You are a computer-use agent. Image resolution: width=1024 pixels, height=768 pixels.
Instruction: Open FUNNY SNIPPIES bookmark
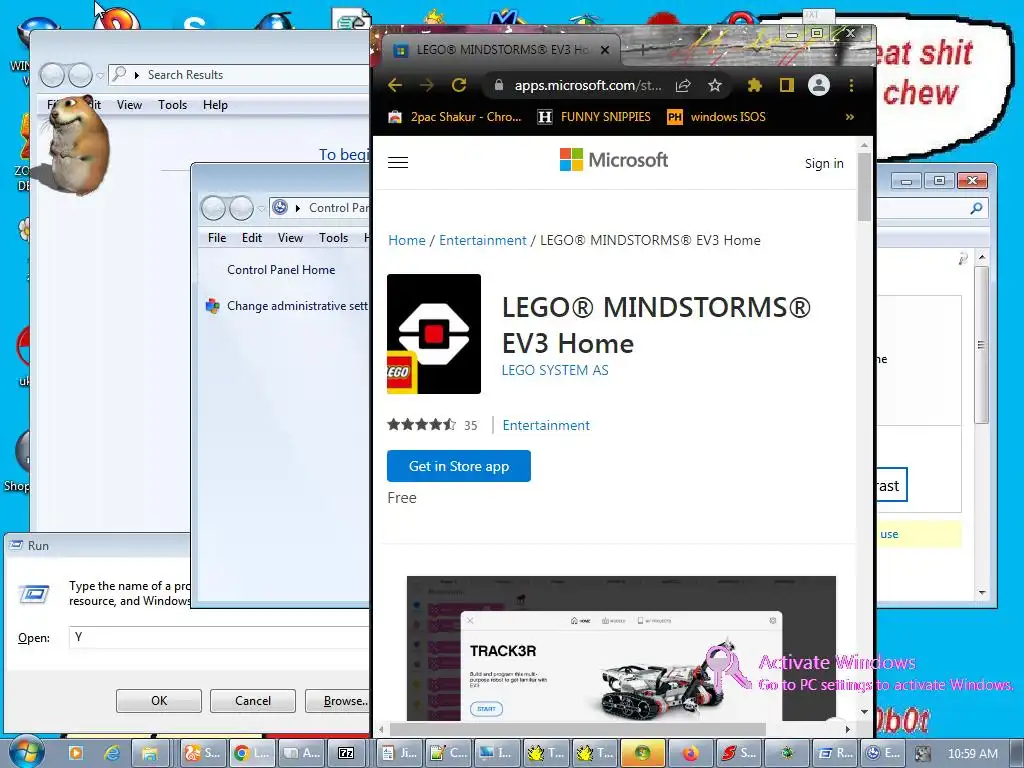[594, 117]
